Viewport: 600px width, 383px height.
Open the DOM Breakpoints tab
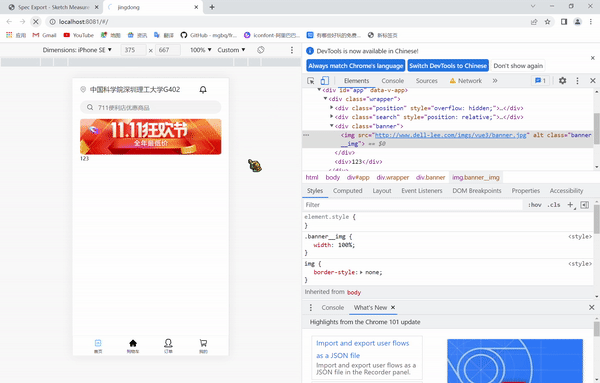point(477,191)
